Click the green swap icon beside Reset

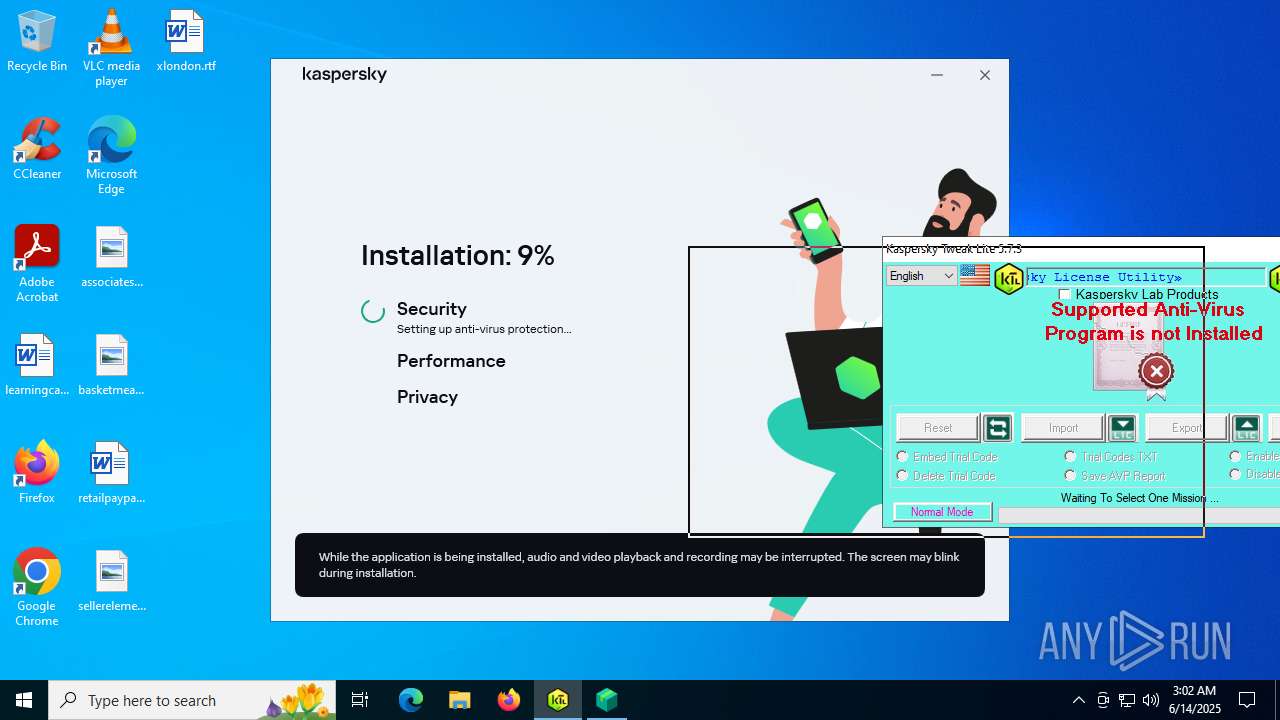(997, 428)
